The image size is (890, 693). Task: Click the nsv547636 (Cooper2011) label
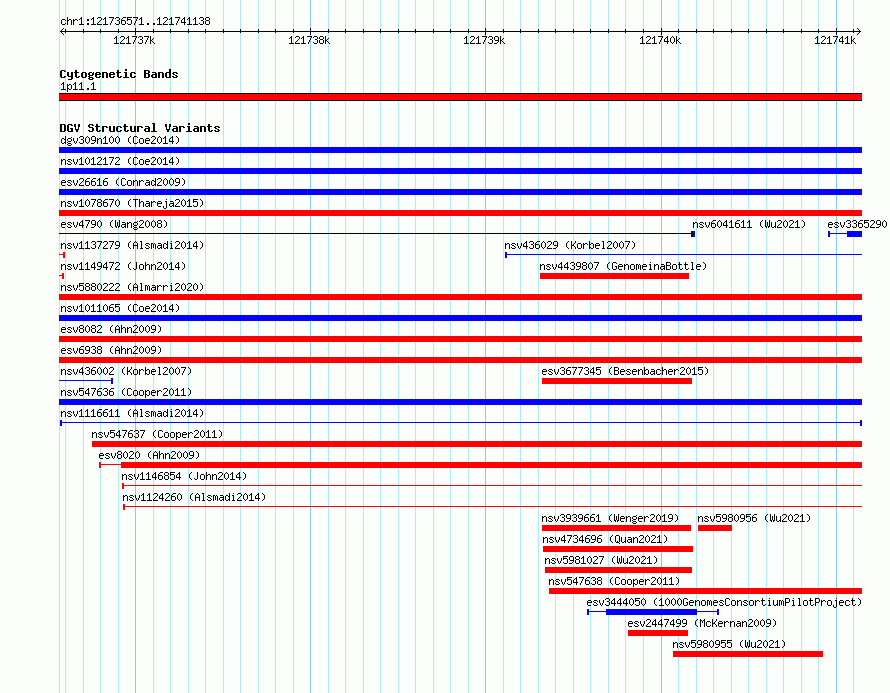click(126, 392)
